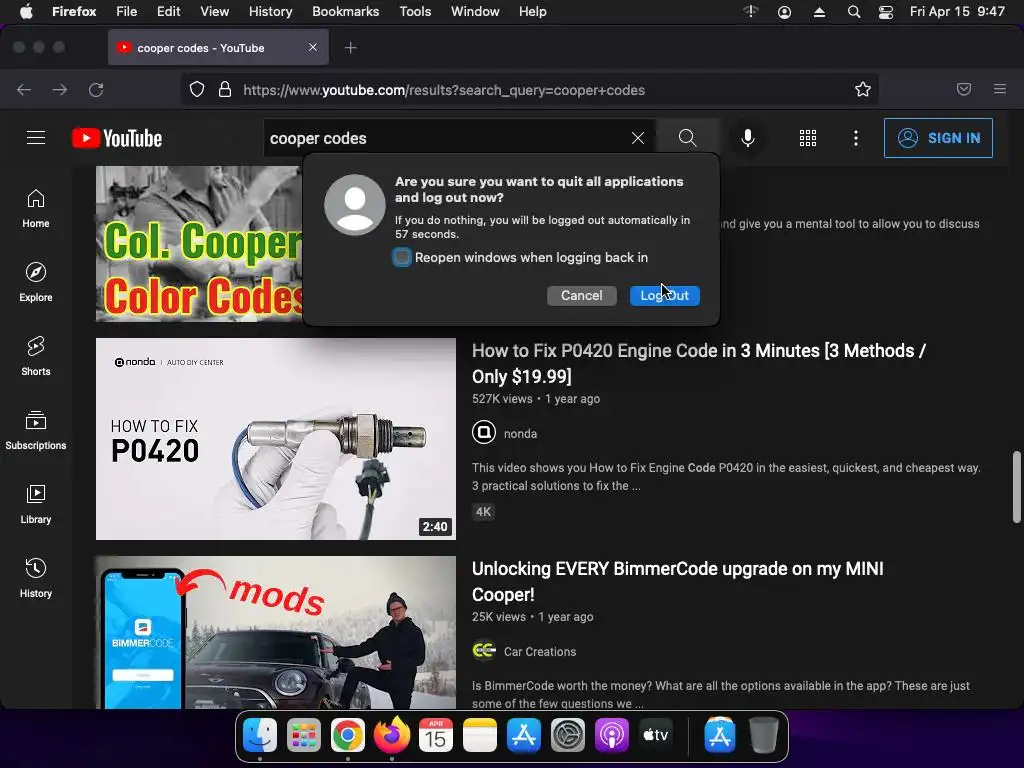Click the Col. Cooper Color Codes thumbnail
This screenshot has width=1024, height=768.
[x=199, y=244]
